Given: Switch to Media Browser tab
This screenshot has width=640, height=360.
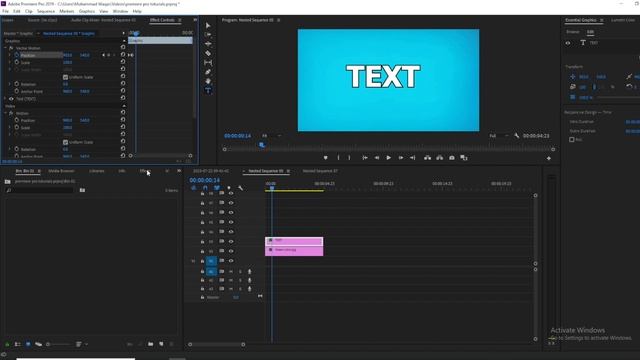Looking at the screenshot, I should pyautogui.click(x=61, y=171).
